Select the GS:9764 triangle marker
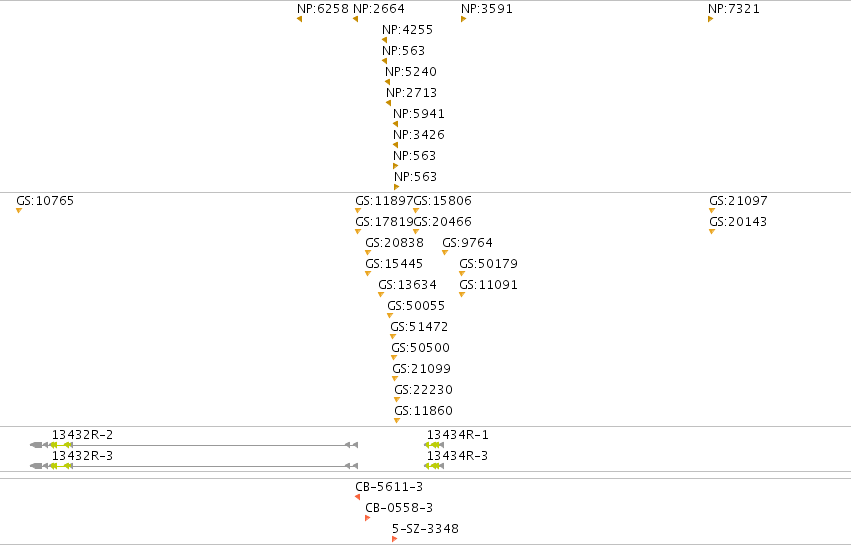Viewport: 851px width, 545px height. pyautogui.click(x=445, y=252)
